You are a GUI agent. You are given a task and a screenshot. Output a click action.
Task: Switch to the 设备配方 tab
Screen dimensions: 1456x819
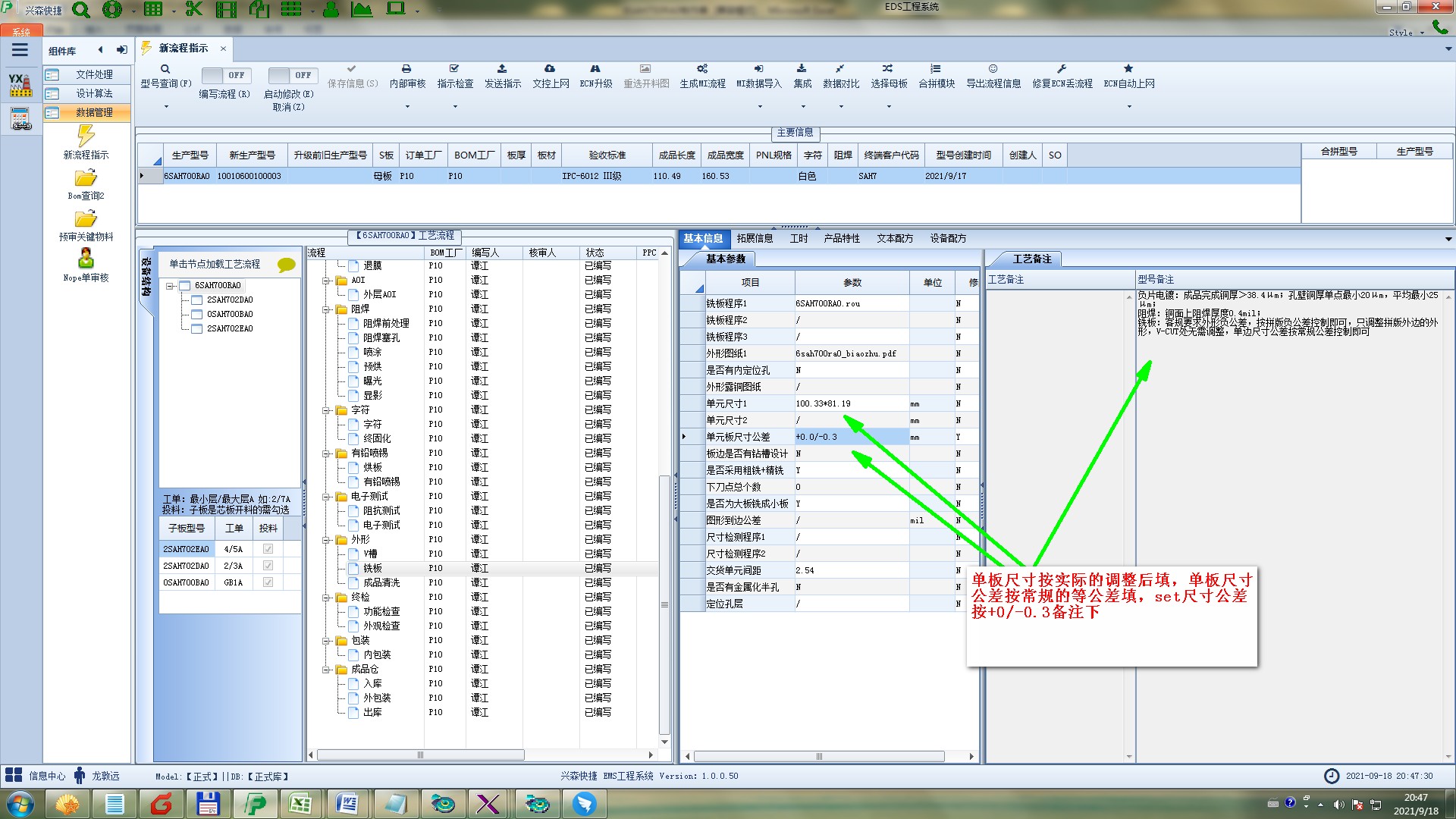point(948,238)
